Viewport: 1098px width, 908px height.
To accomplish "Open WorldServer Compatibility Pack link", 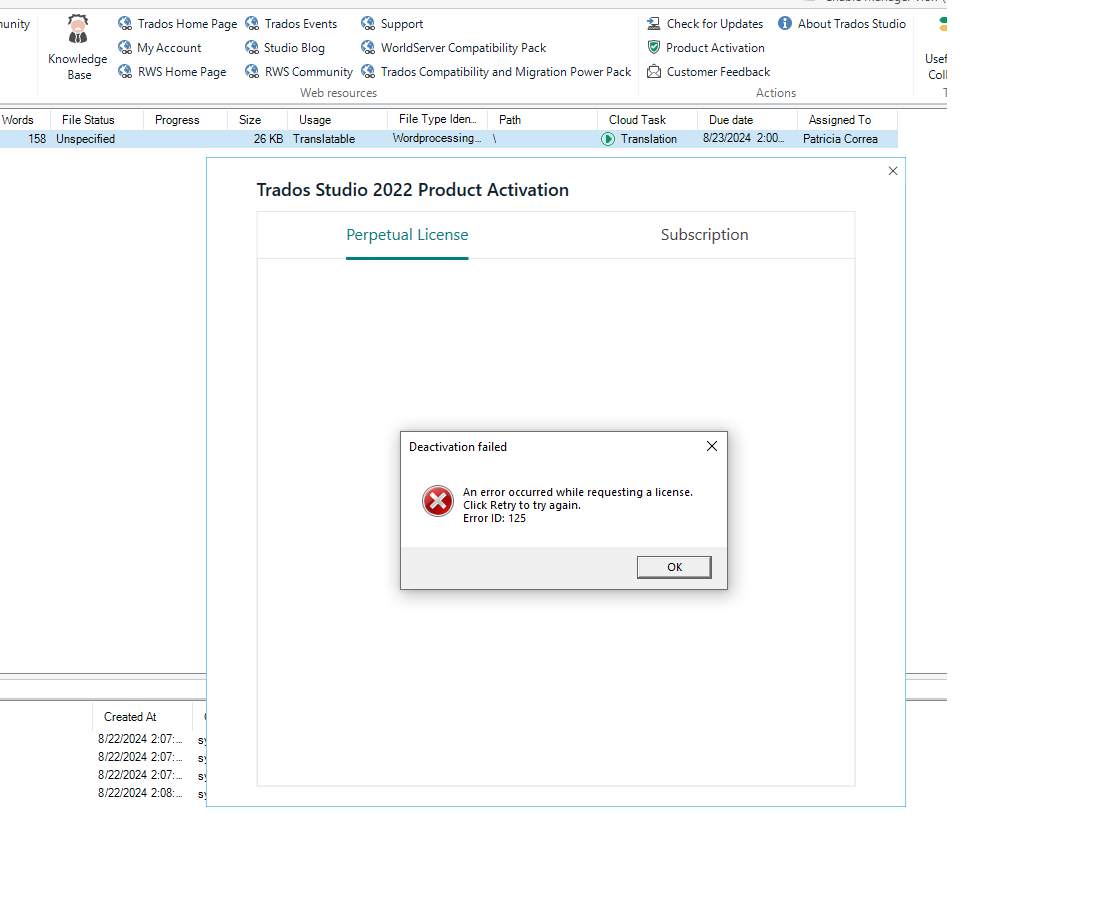I will point(453,48).
